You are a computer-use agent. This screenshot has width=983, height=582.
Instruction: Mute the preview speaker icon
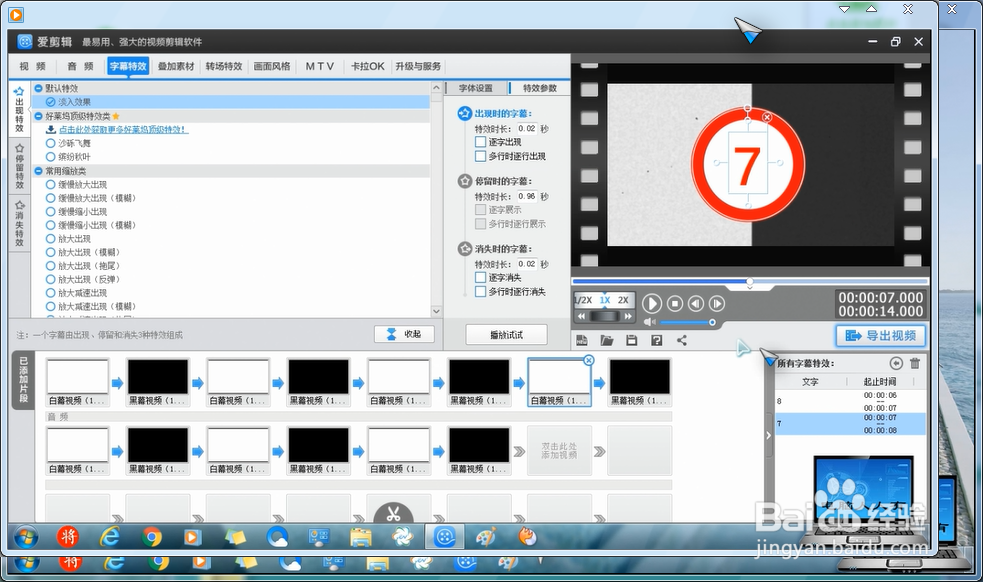click(x=649, y=322)
